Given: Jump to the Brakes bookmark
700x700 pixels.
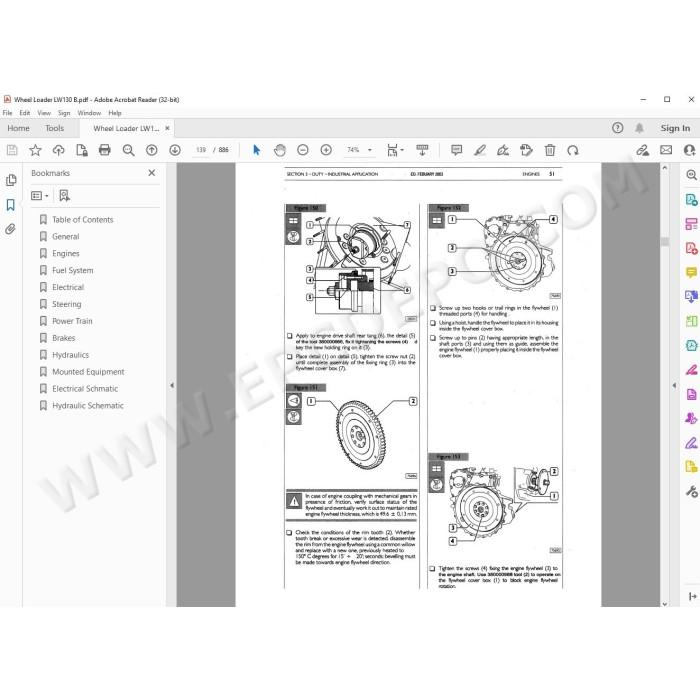Looking at the screenshot, I should click(63, 338).
